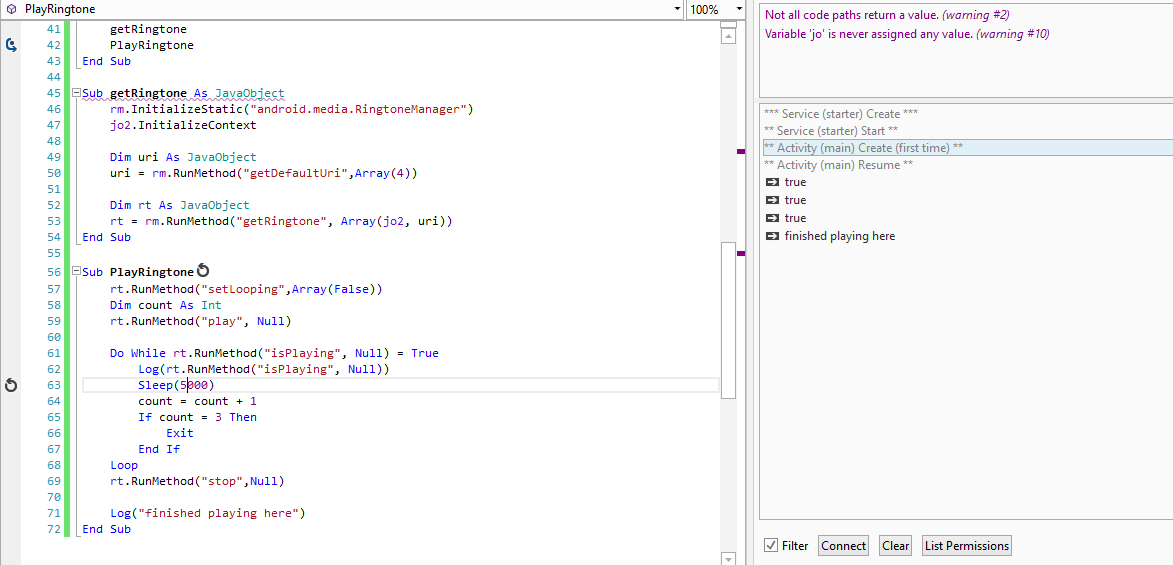Click the lower purple marker beside the scrollbar
This screenshot has width=1173, height=565.
tap(741, 254)
